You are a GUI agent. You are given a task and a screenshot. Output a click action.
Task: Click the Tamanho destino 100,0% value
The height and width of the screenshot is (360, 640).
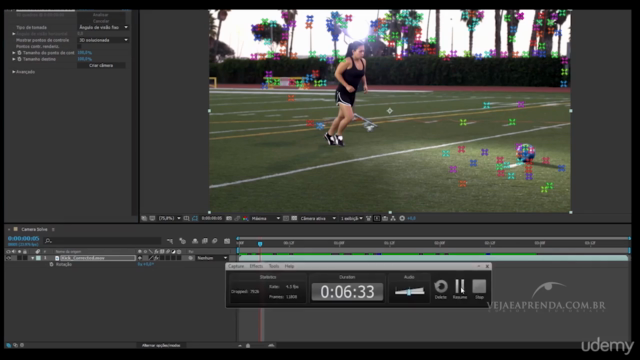tap(84, 59)
